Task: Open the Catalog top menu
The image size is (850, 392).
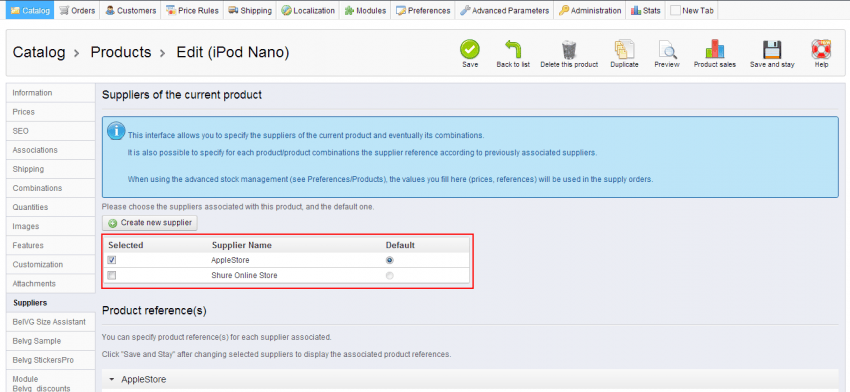Action: tap(30, 10)
